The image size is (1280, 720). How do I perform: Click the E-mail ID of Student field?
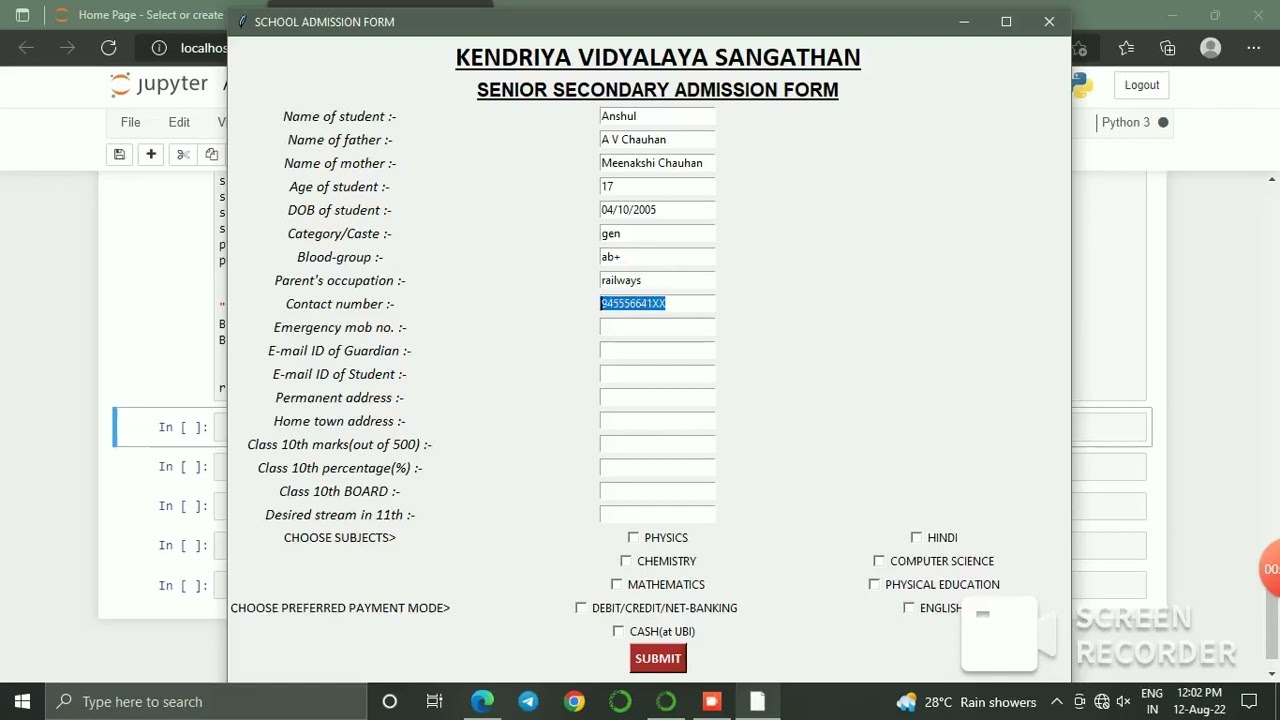point(657,374)
